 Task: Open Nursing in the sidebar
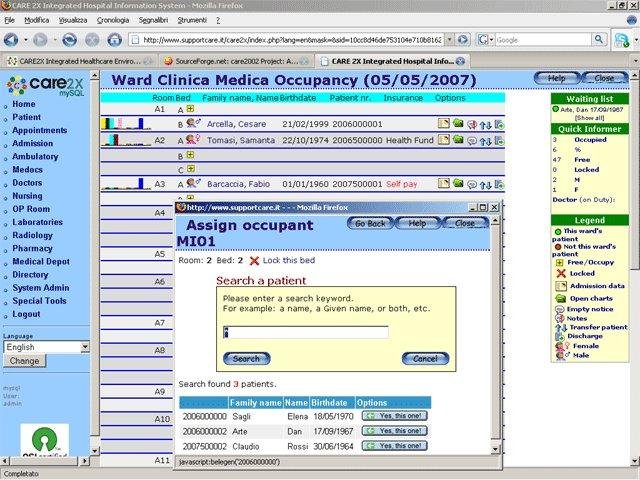(x=27, y=196)
